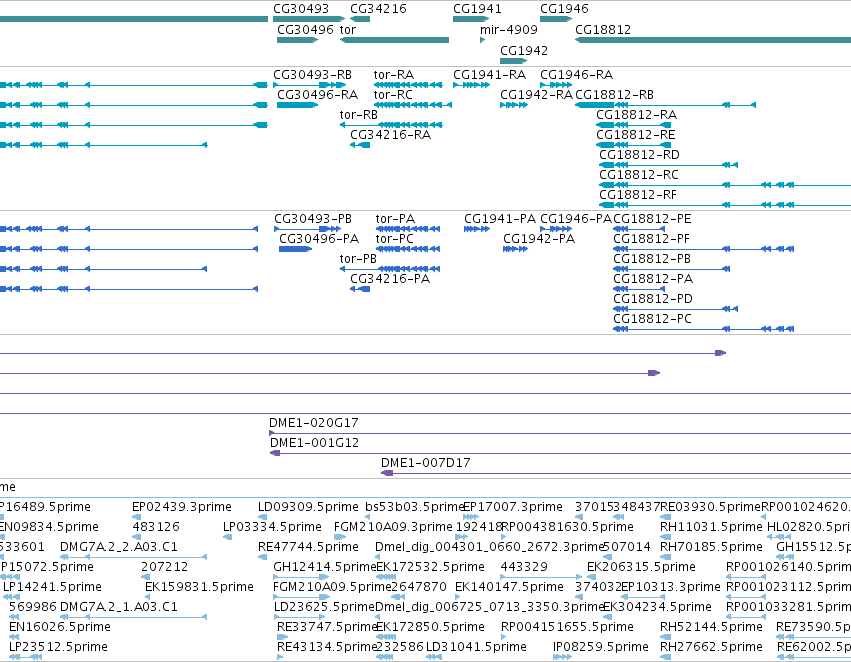851x662 pixels.
Task: Select EST 443329
Action: 524,568
